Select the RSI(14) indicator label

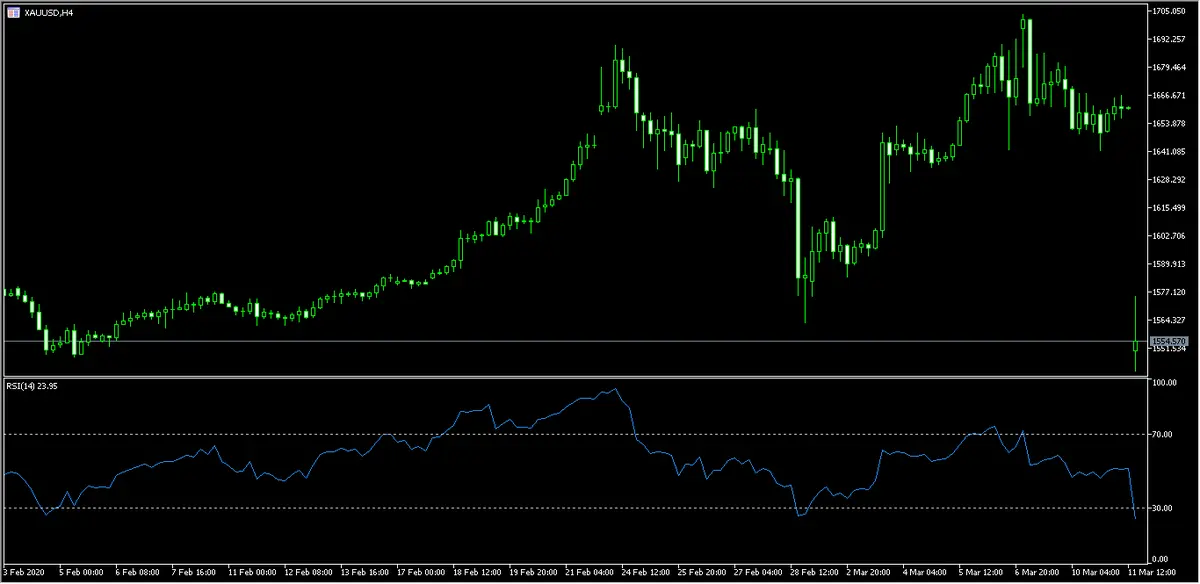(x=32, y=387)
